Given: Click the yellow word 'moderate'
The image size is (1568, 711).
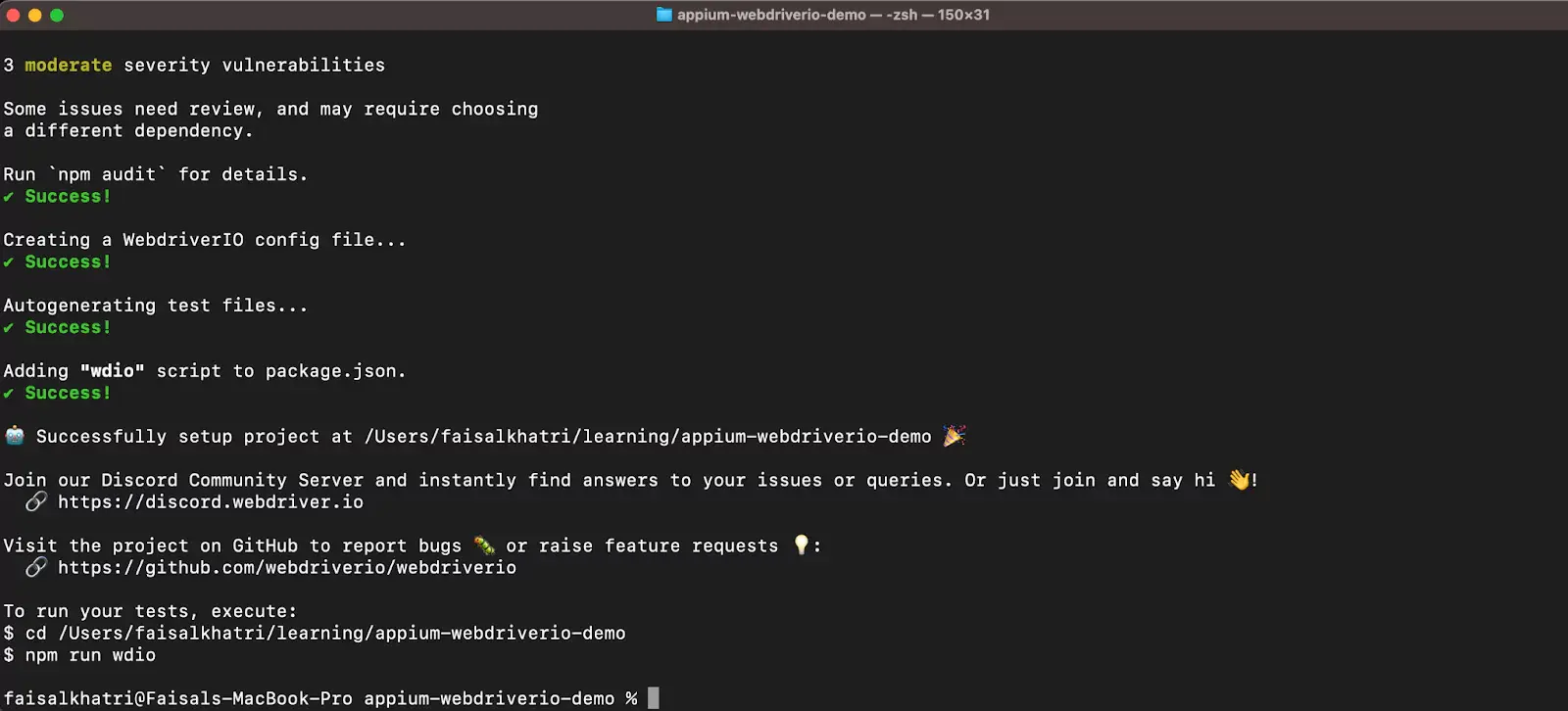Looking at the screenshot, I should [69, 65].
